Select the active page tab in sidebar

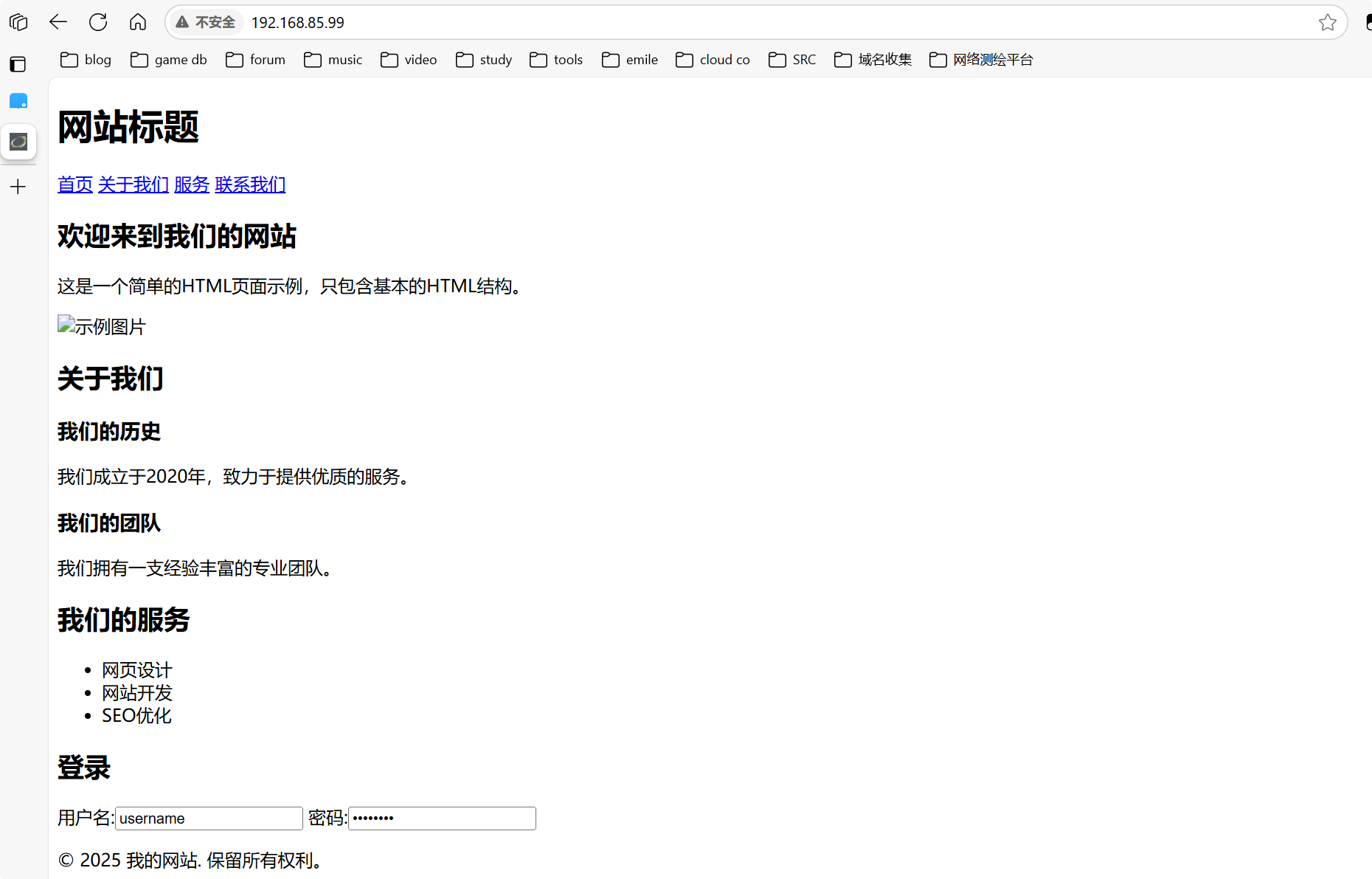18,142
